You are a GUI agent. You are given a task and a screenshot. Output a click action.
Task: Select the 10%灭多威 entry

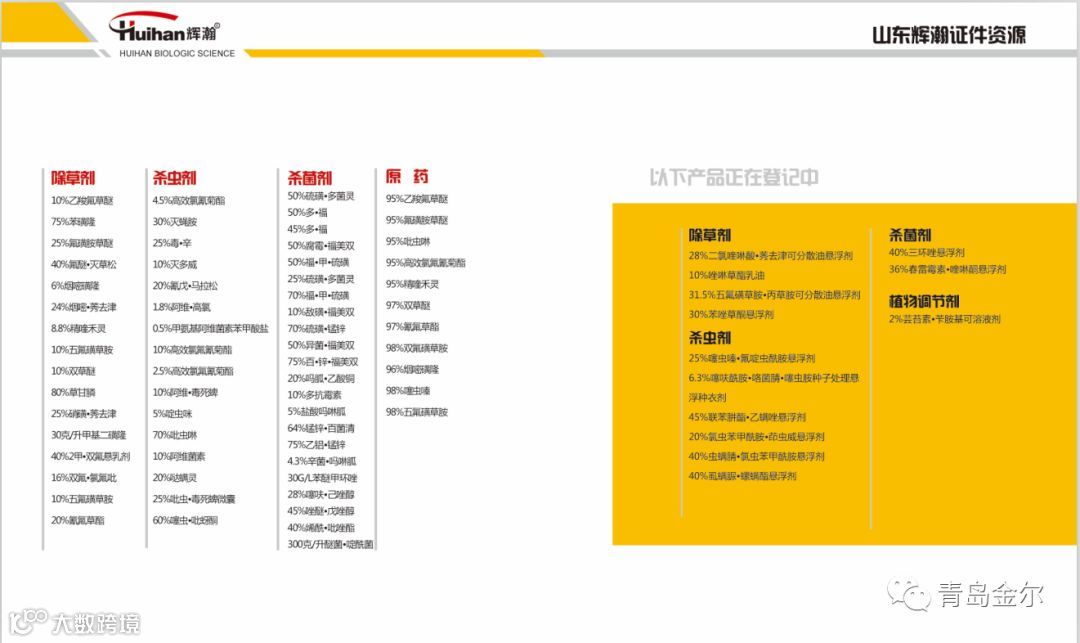[174, 264]
